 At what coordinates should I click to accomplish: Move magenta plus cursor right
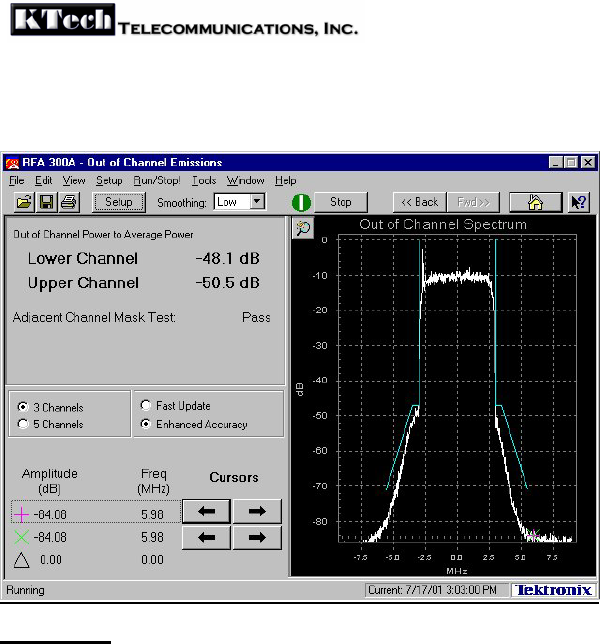click(x=257, y=512)
